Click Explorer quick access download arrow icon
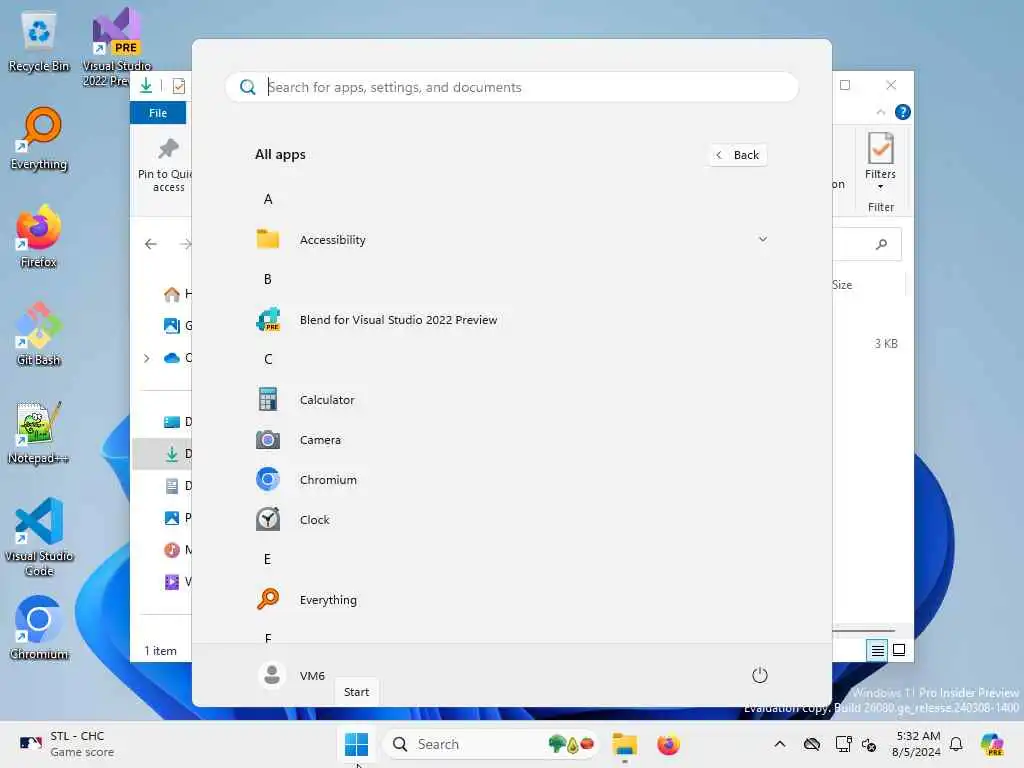 (x=146, y=86)
